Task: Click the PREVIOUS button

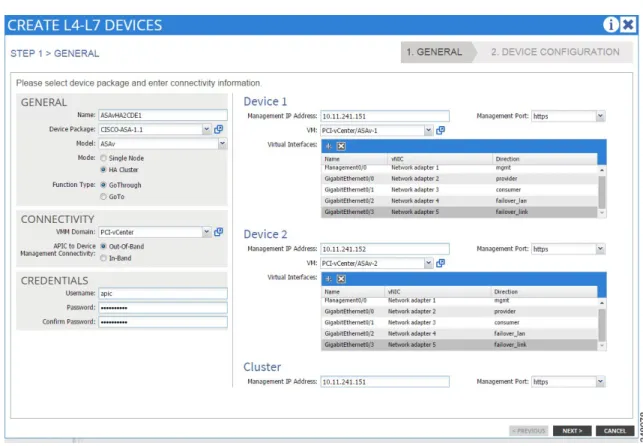Action: coord(529,431)
